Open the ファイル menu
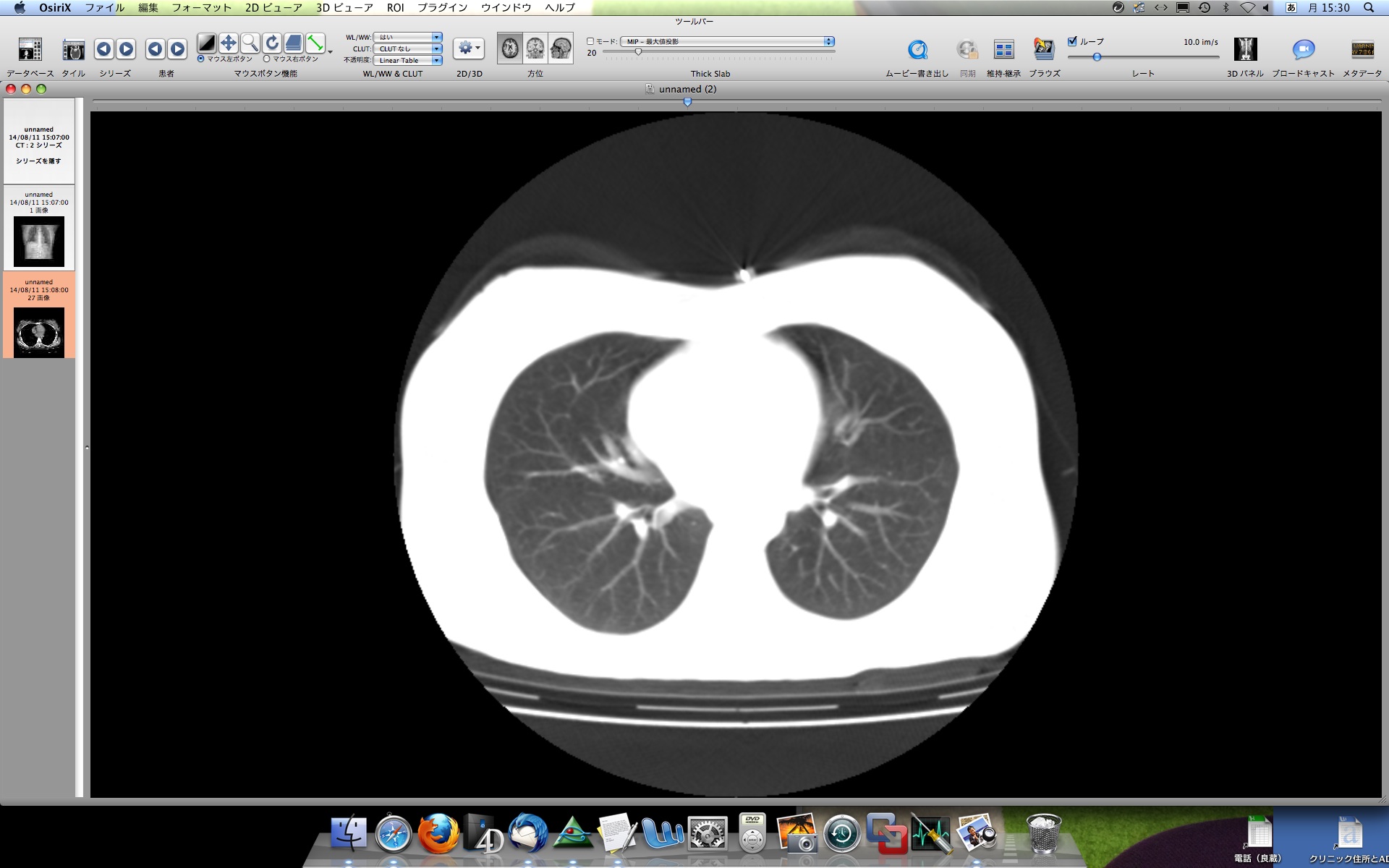The height and width of the screenshot is (868, 1389). coord(105,7)
